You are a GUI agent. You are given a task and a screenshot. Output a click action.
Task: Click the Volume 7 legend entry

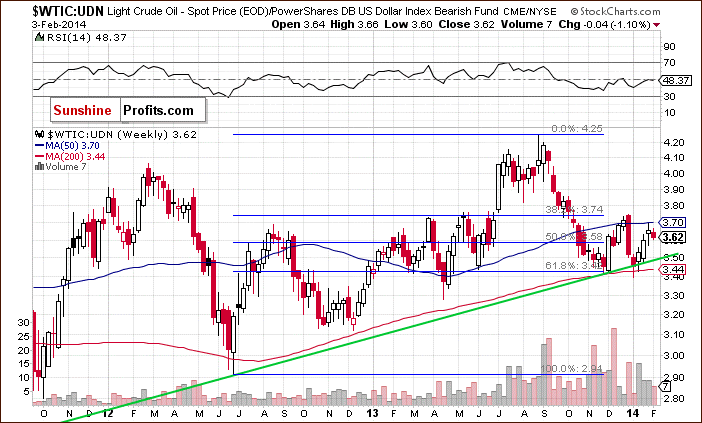click(66, 167)
